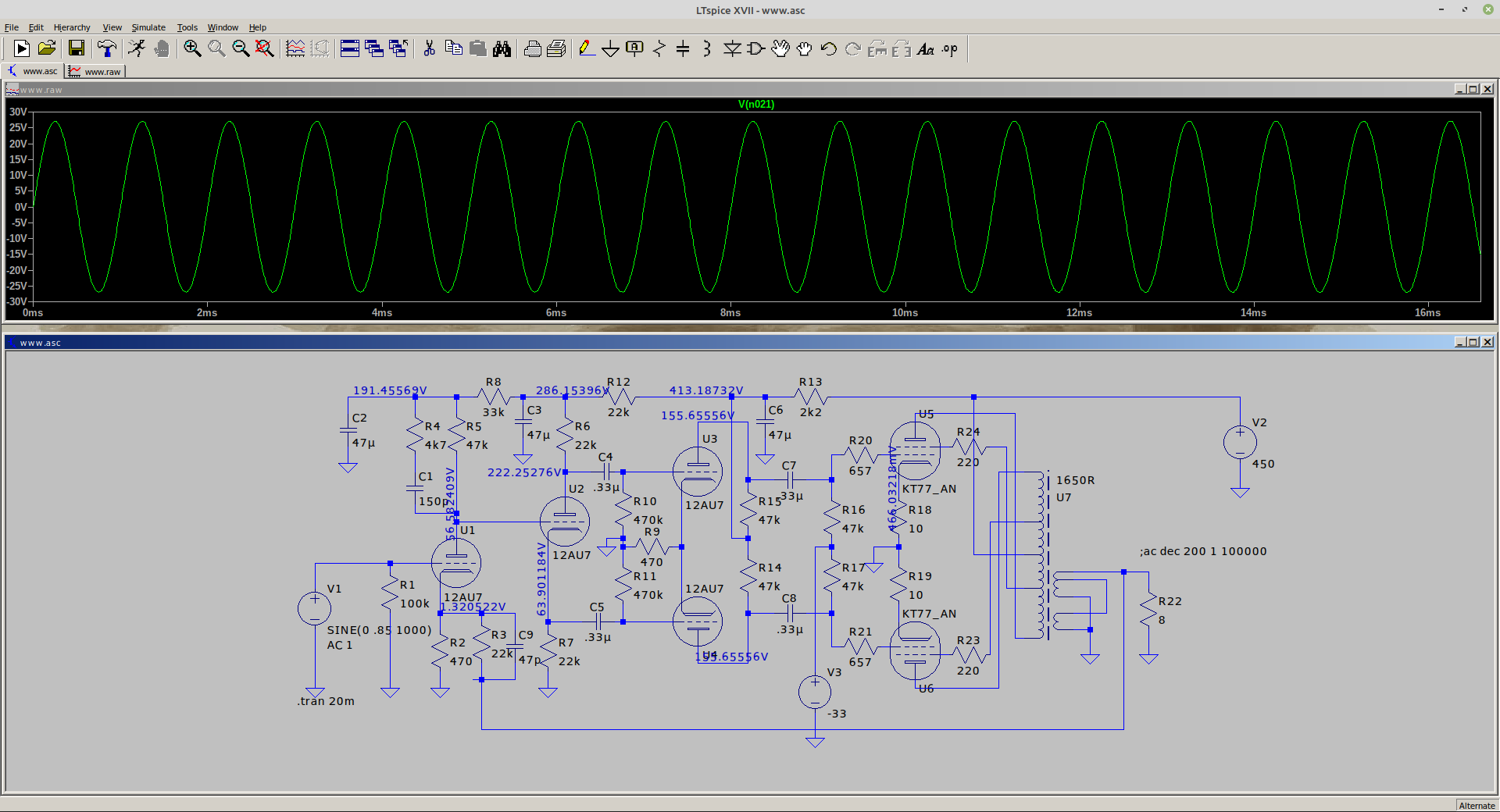The image size is (1500, 812).
Task: Open the Tools menu
Action: pyautogui.click(x=187, y=27)
